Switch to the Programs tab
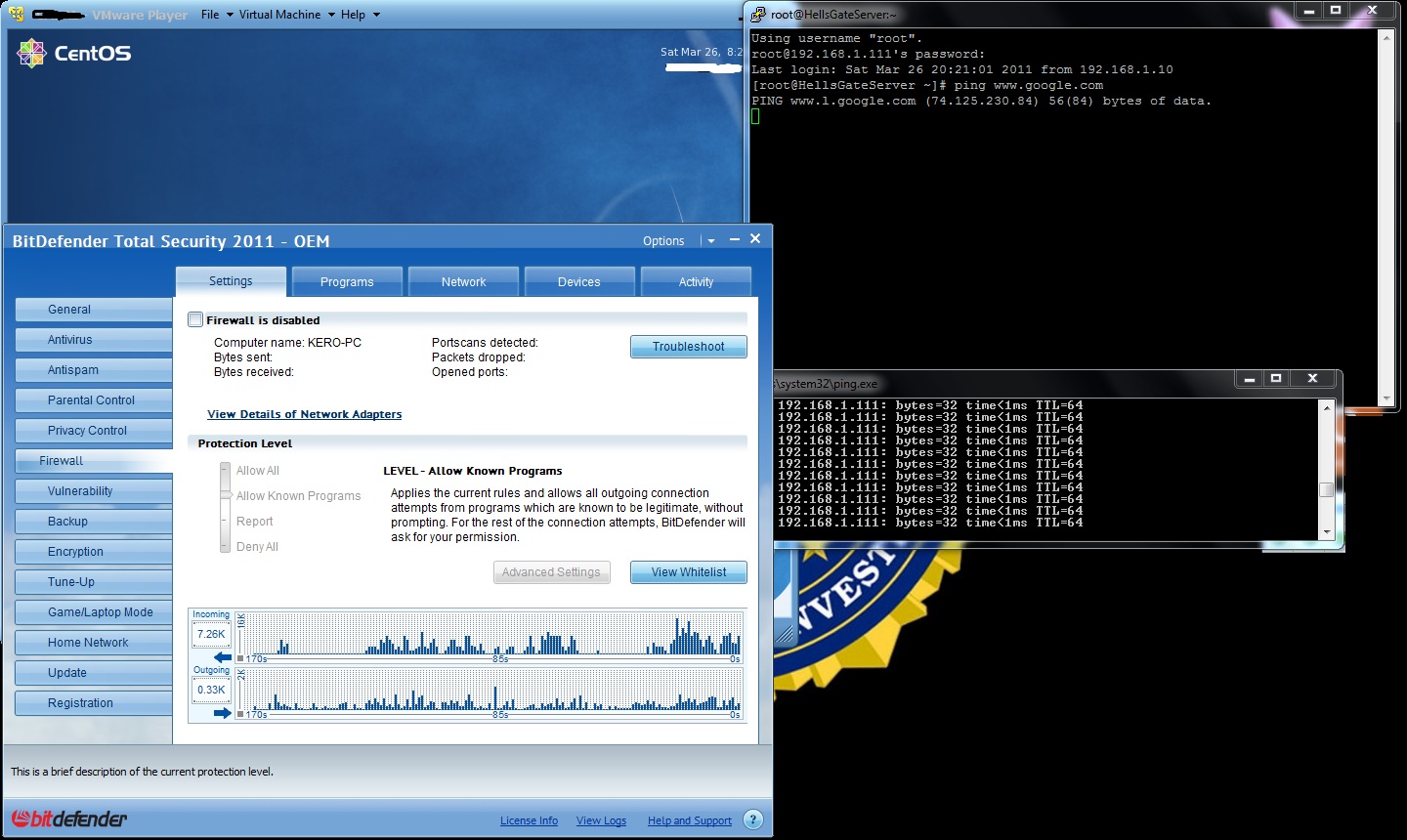 pos(347,281)
